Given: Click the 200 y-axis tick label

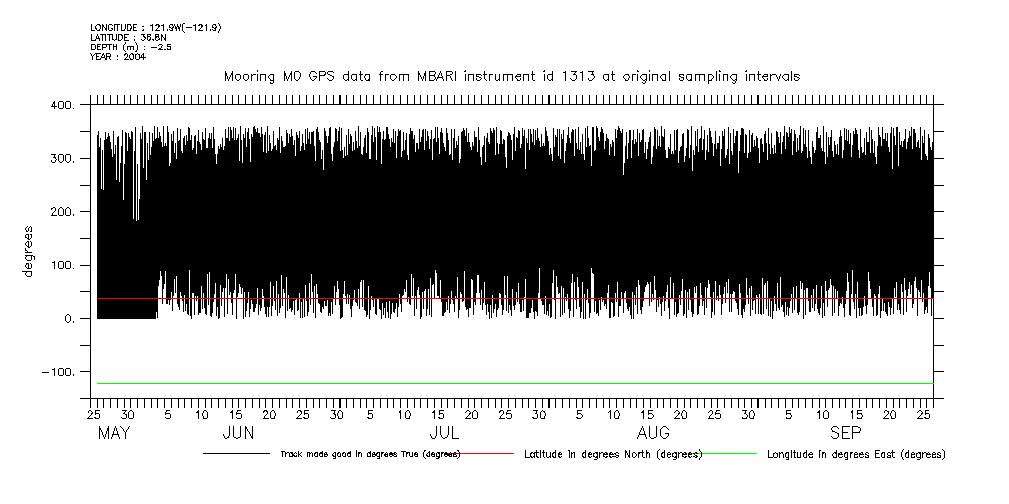Looking at the screenshot, I should pyautogui.click(x=61, y=212).
